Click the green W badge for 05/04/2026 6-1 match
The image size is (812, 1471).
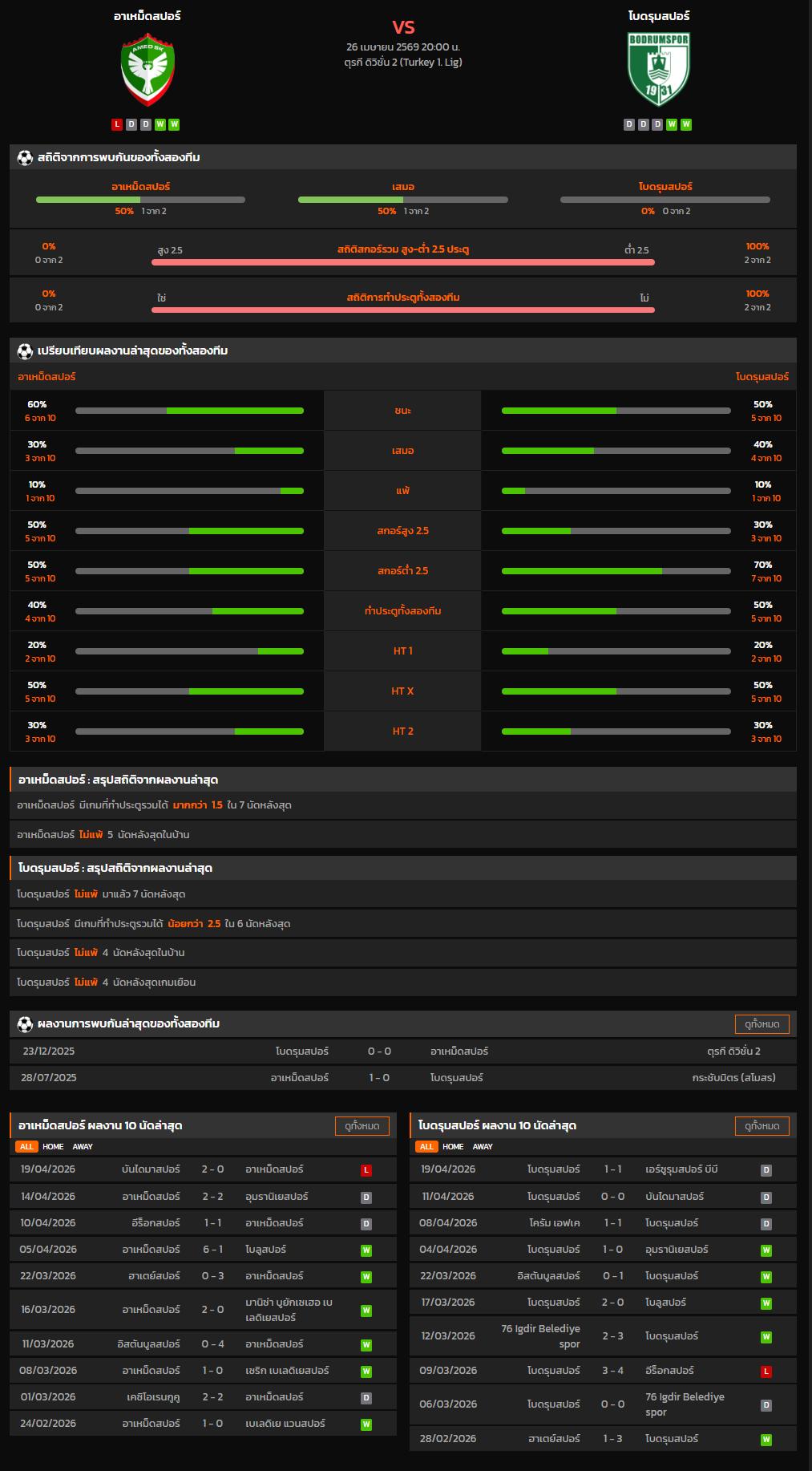[366, 1250]
